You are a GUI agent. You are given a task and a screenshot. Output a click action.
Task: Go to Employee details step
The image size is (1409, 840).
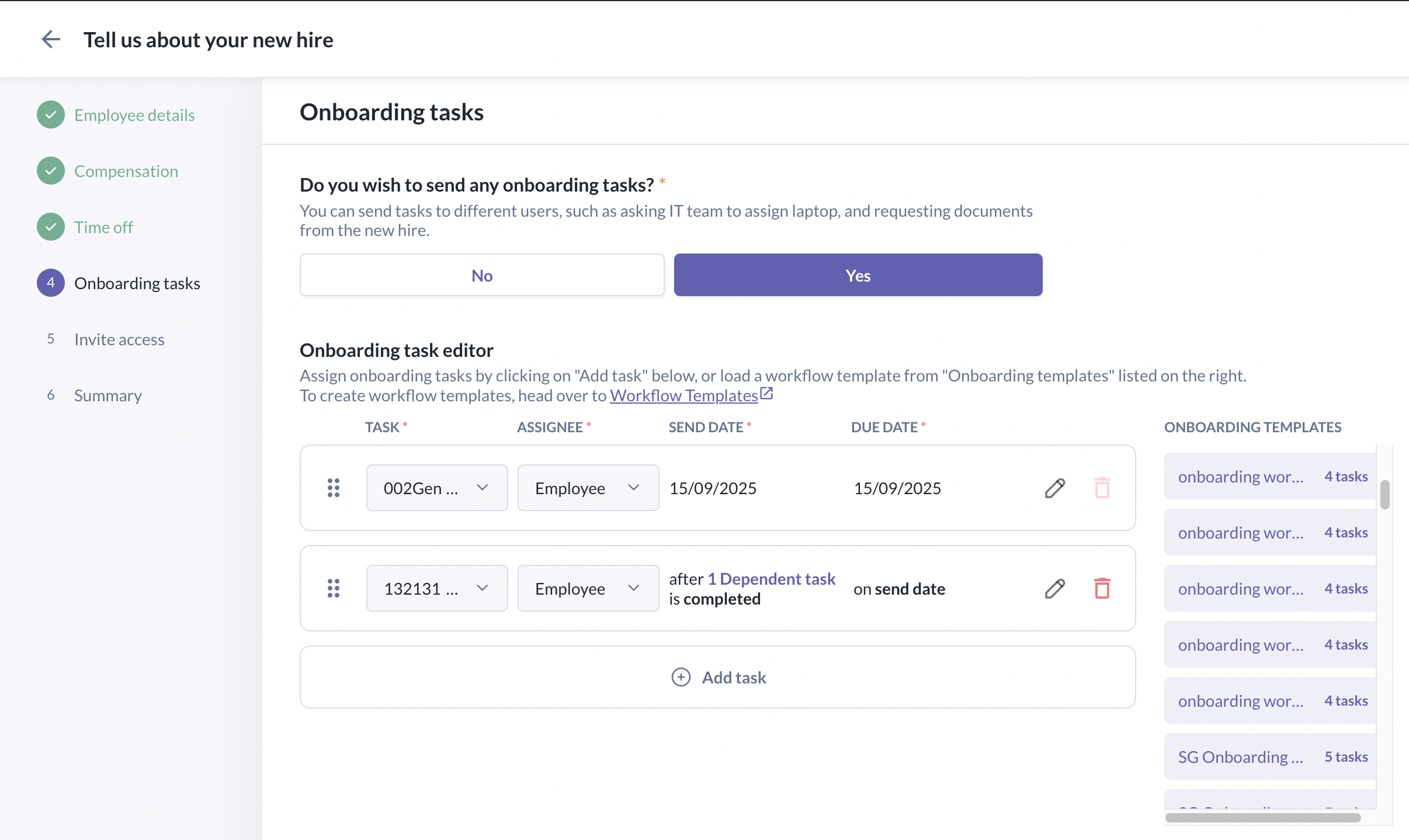click(134, 115)
